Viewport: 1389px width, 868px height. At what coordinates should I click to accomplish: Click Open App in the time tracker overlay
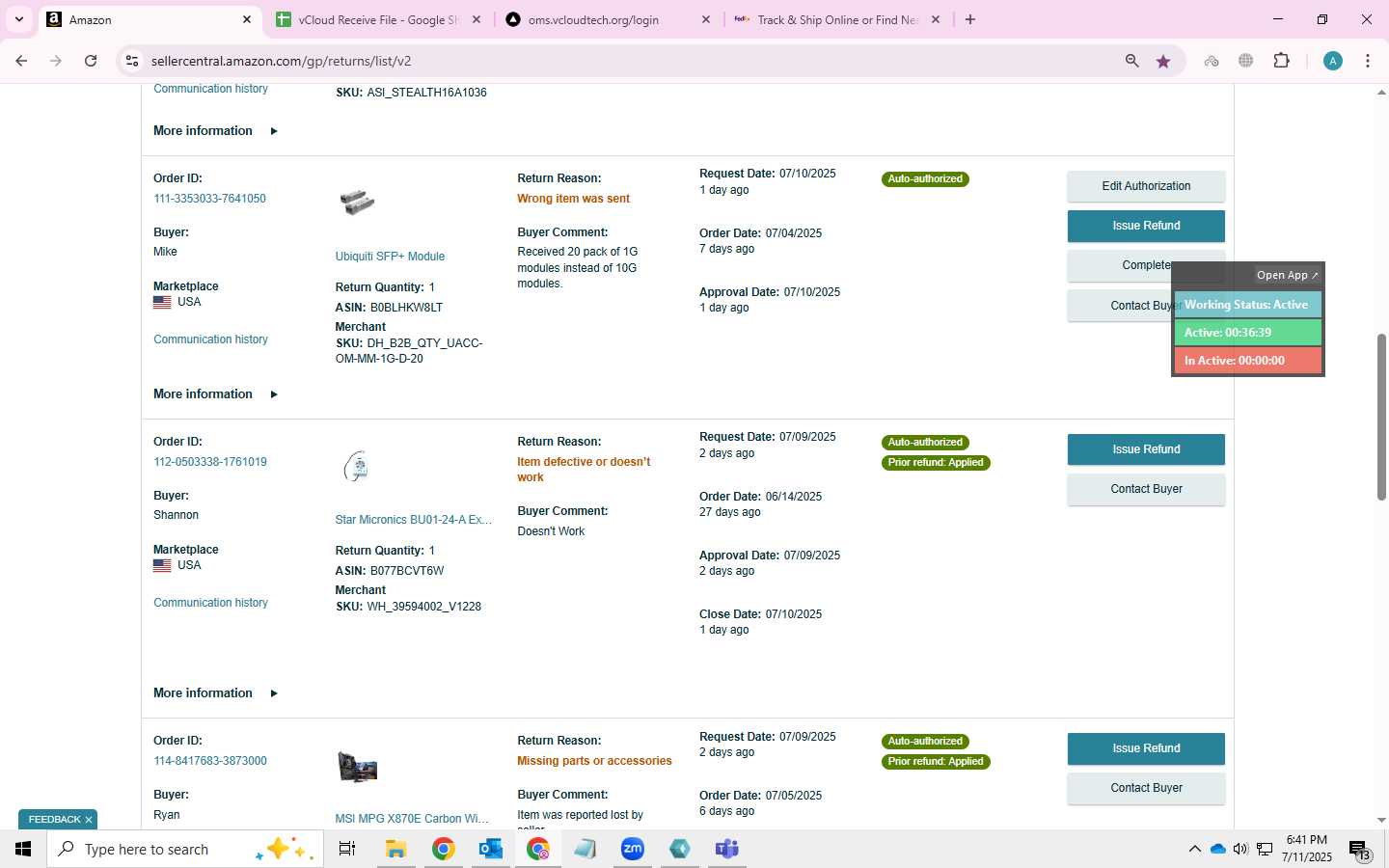[x=1287, y=275]
